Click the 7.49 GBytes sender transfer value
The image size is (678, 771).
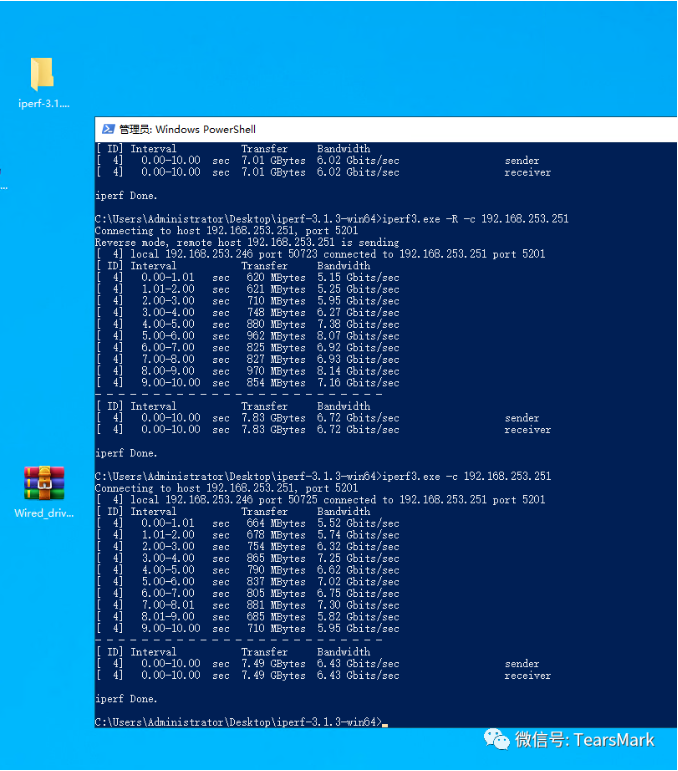(x=273, y=664)
